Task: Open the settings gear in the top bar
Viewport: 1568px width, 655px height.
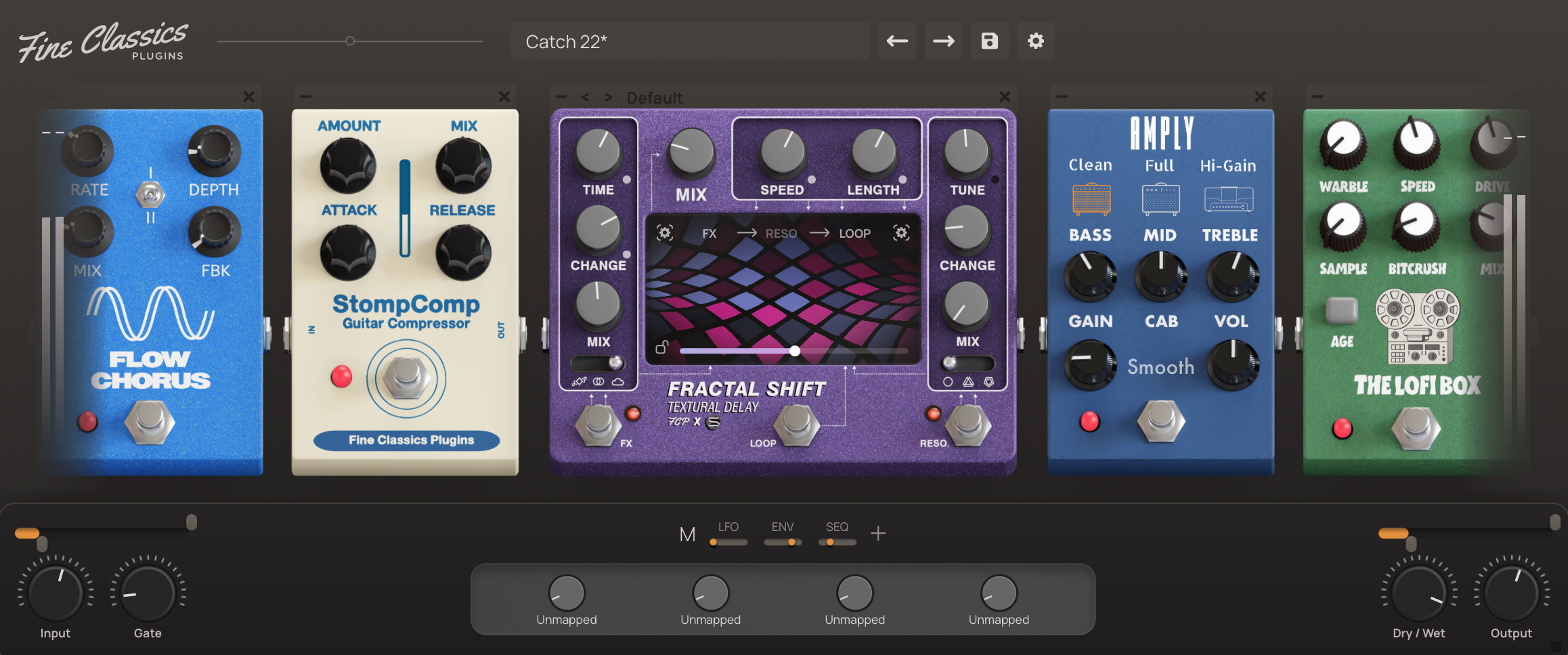Action: (x=1035, y=41)
